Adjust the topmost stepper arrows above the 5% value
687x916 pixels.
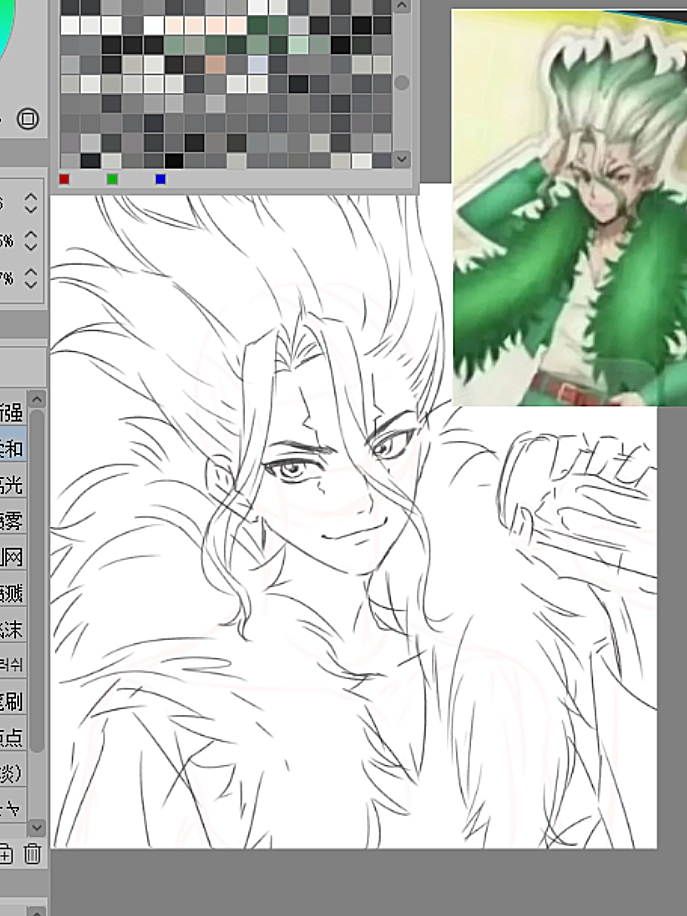(31, 203)
